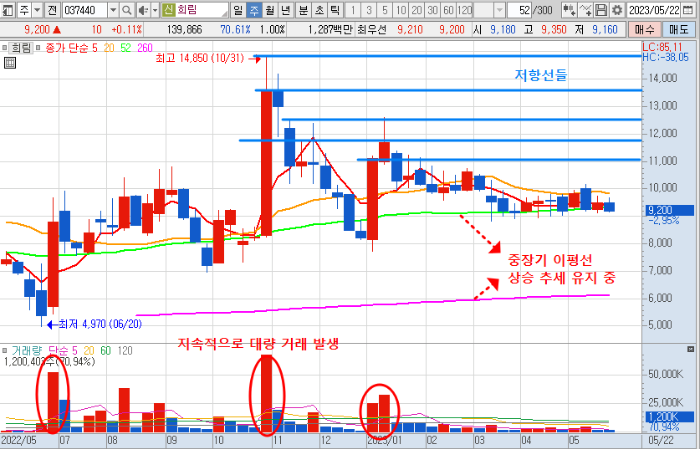This screenshot has width=700, height=449.
Task: Save chart with the floppy disk icon
Action: point(601,10)
